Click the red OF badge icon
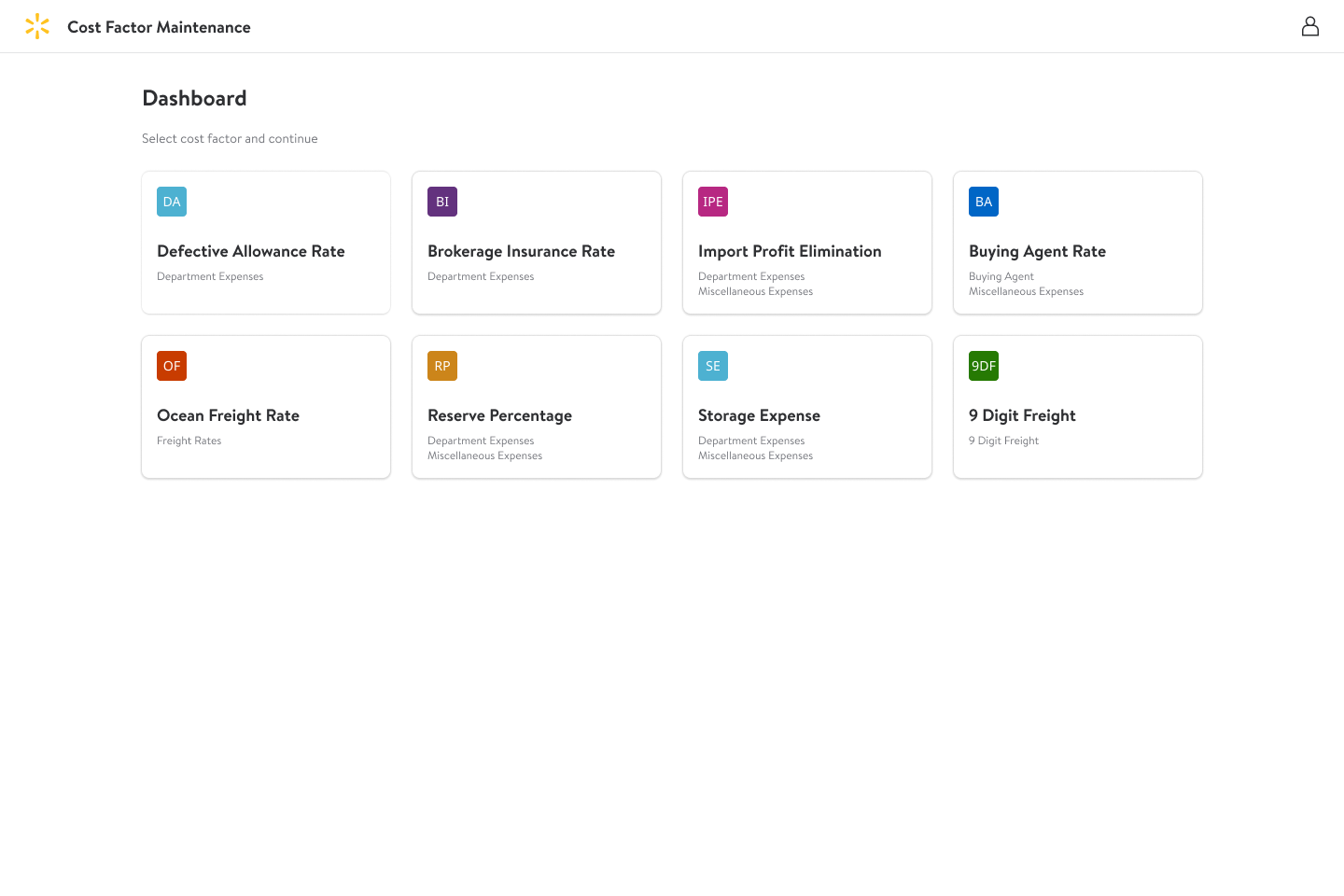Screen dimensions: 1344x896 point(172,366)
